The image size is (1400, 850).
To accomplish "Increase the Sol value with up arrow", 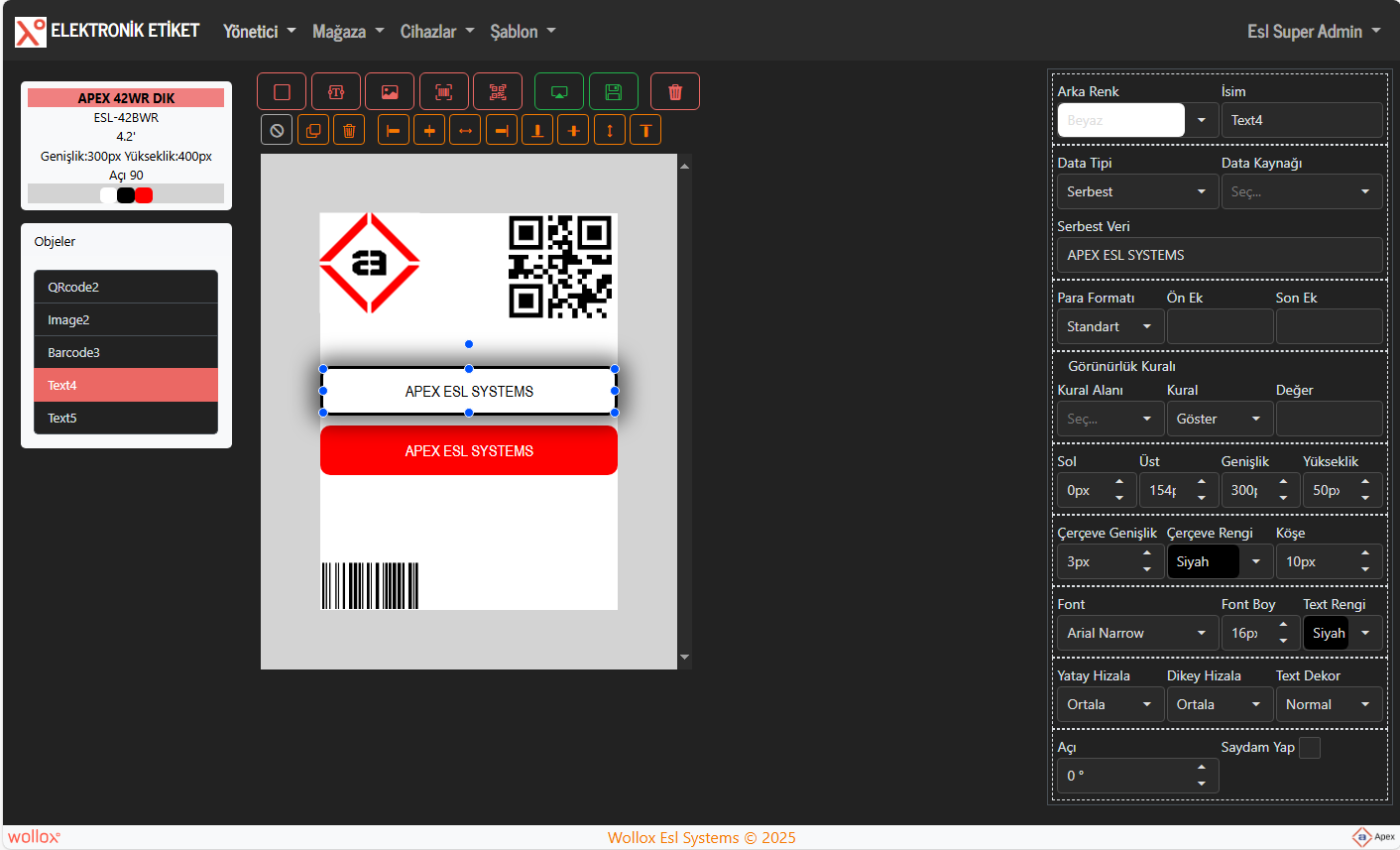I will pyautogui.click(x=1119, y=483).
